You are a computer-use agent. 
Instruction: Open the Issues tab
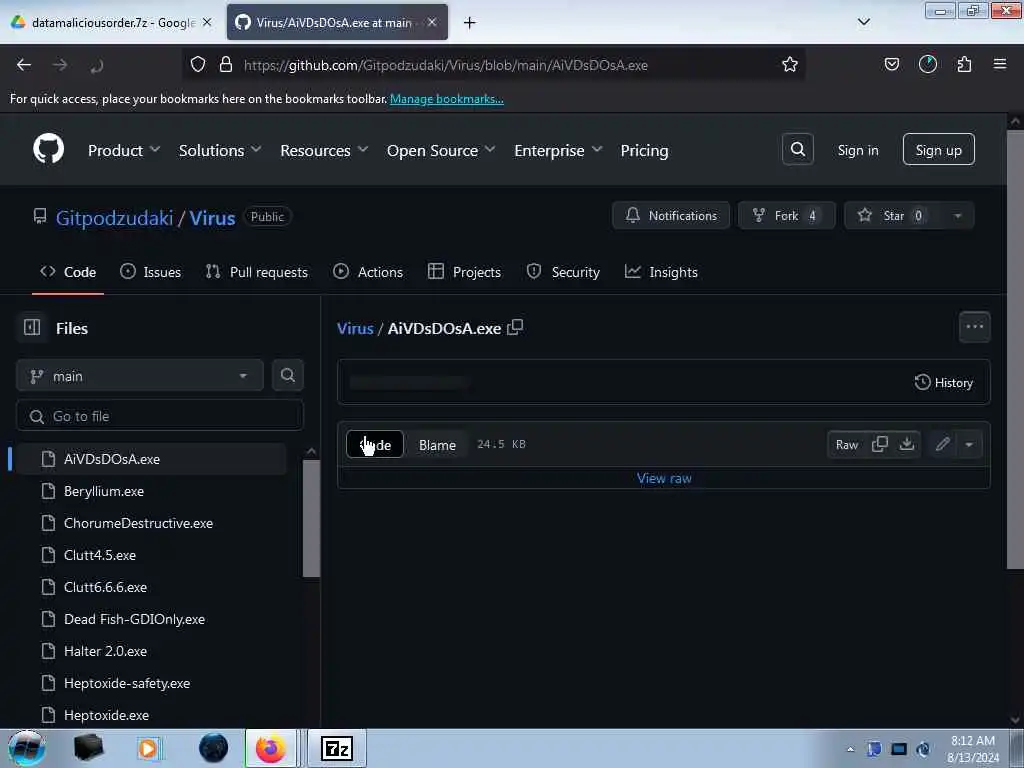150,272
